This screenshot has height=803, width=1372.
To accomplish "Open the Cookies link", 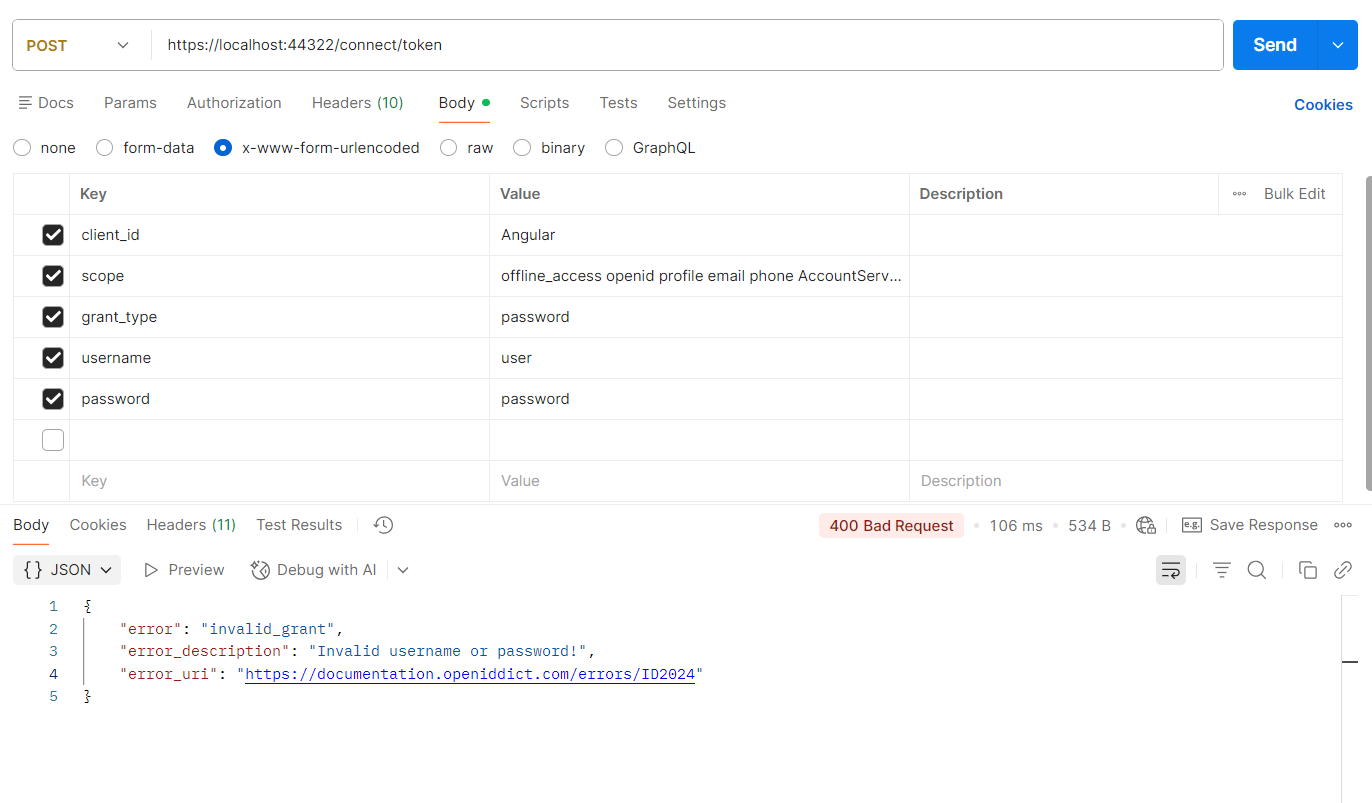I will click(1322, 105).
